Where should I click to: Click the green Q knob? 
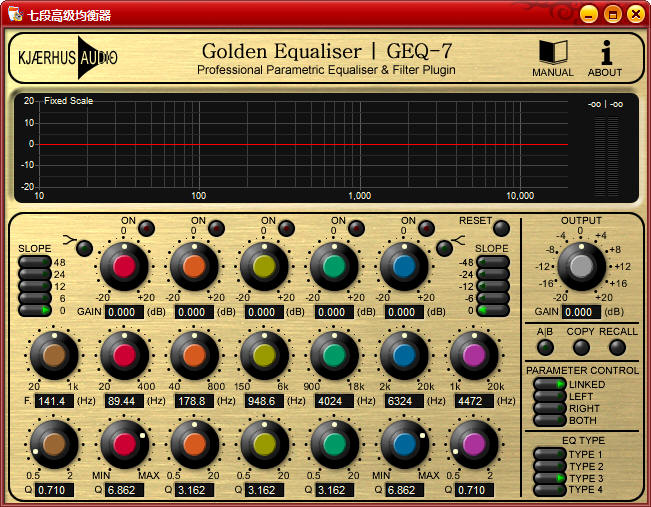334,444
